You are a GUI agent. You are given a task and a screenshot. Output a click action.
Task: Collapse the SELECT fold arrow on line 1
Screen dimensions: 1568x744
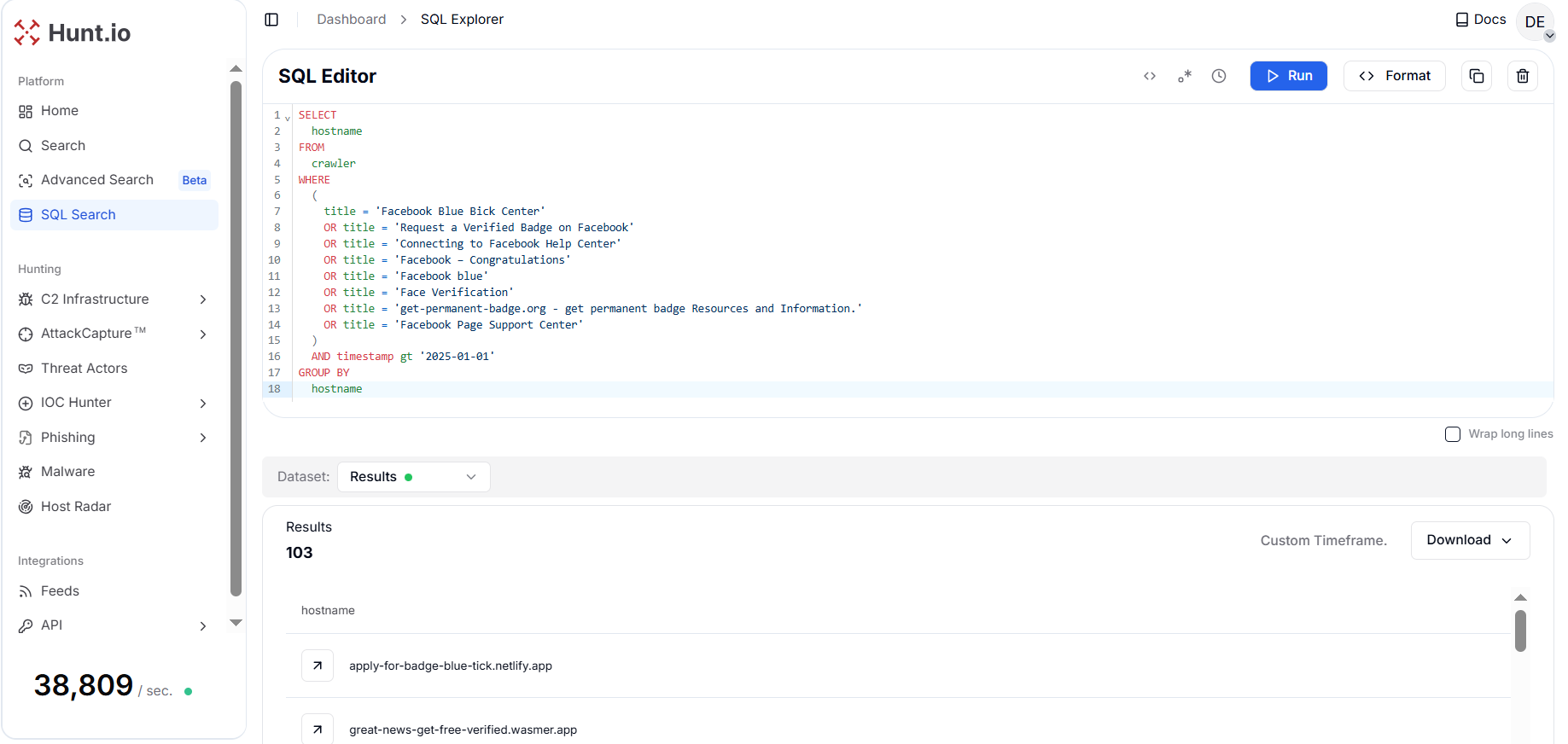tap(288, 118)
